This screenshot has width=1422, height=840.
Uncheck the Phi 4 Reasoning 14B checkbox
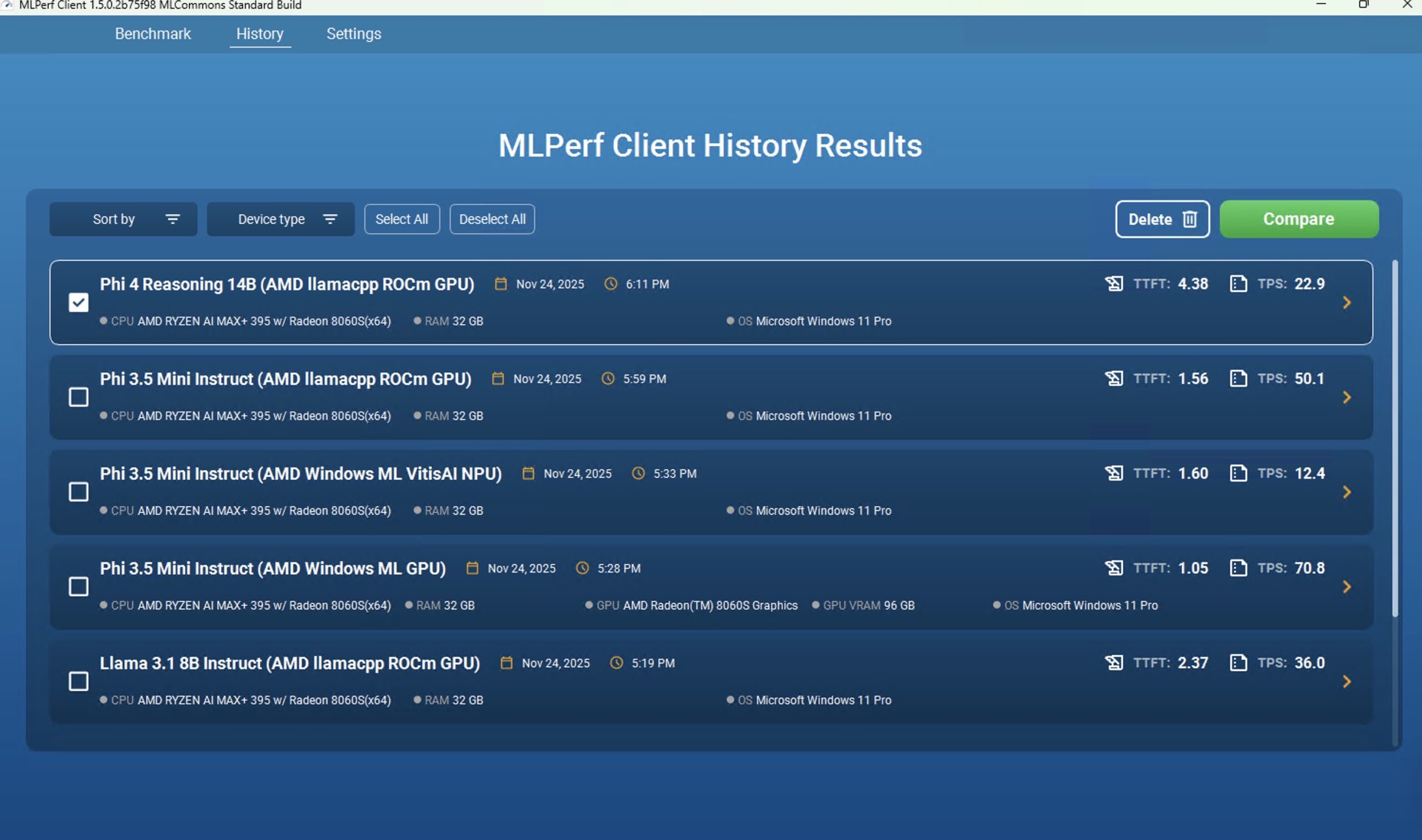pyautogui.click(x=79, y=303)
